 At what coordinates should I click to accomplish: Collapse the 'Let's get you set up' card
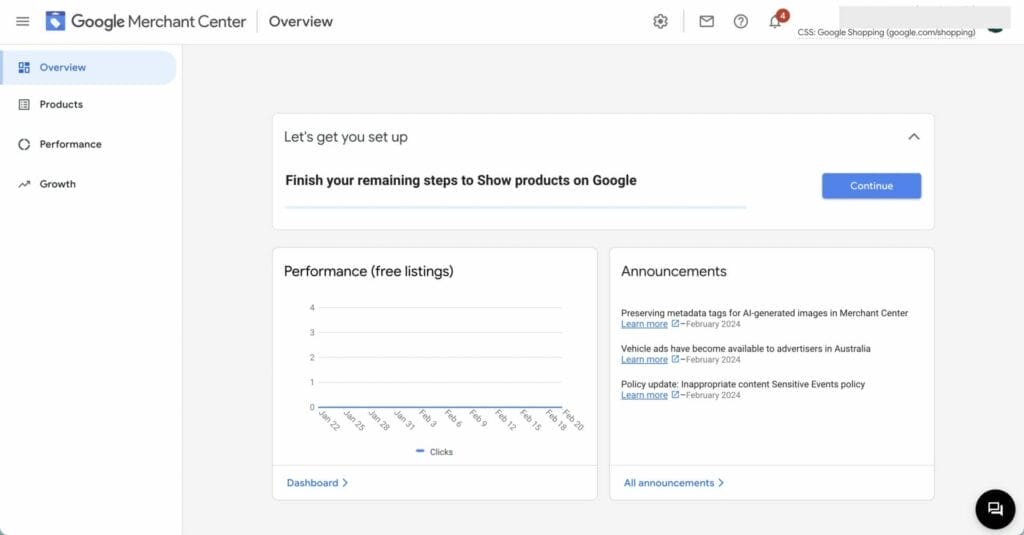(x=913, y=137)
